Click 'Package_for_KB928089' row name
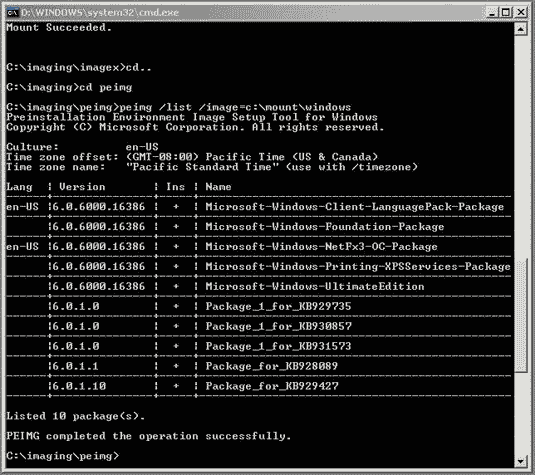 (x=272, y=366)
